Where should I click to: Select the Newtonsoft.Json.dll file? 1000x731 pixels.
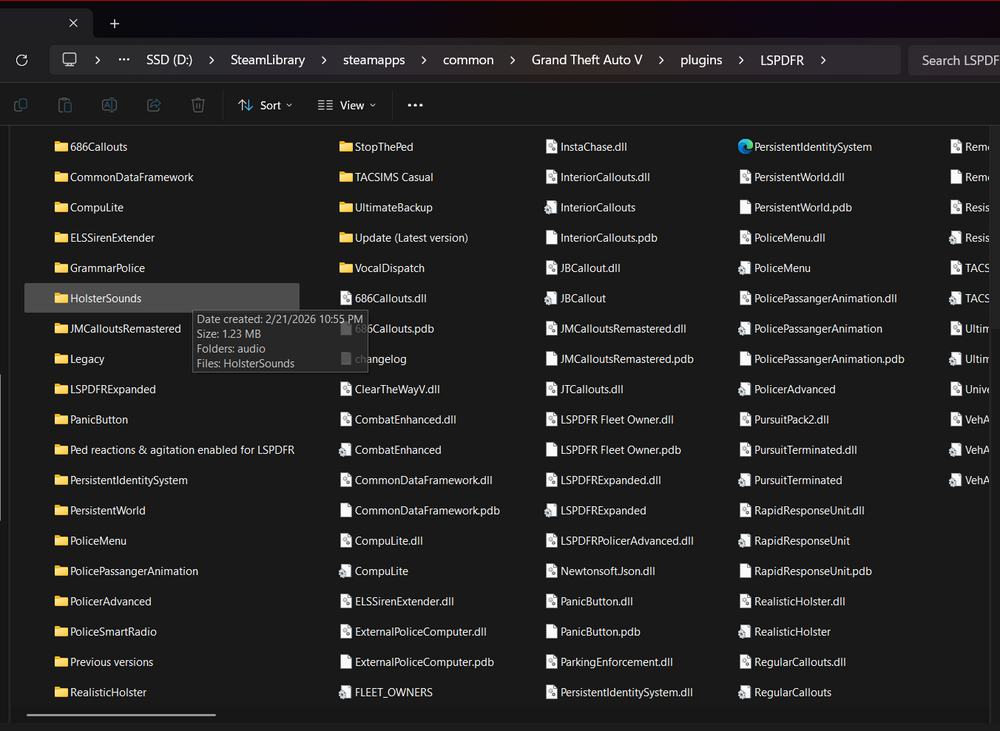click(x=607, y=571)
